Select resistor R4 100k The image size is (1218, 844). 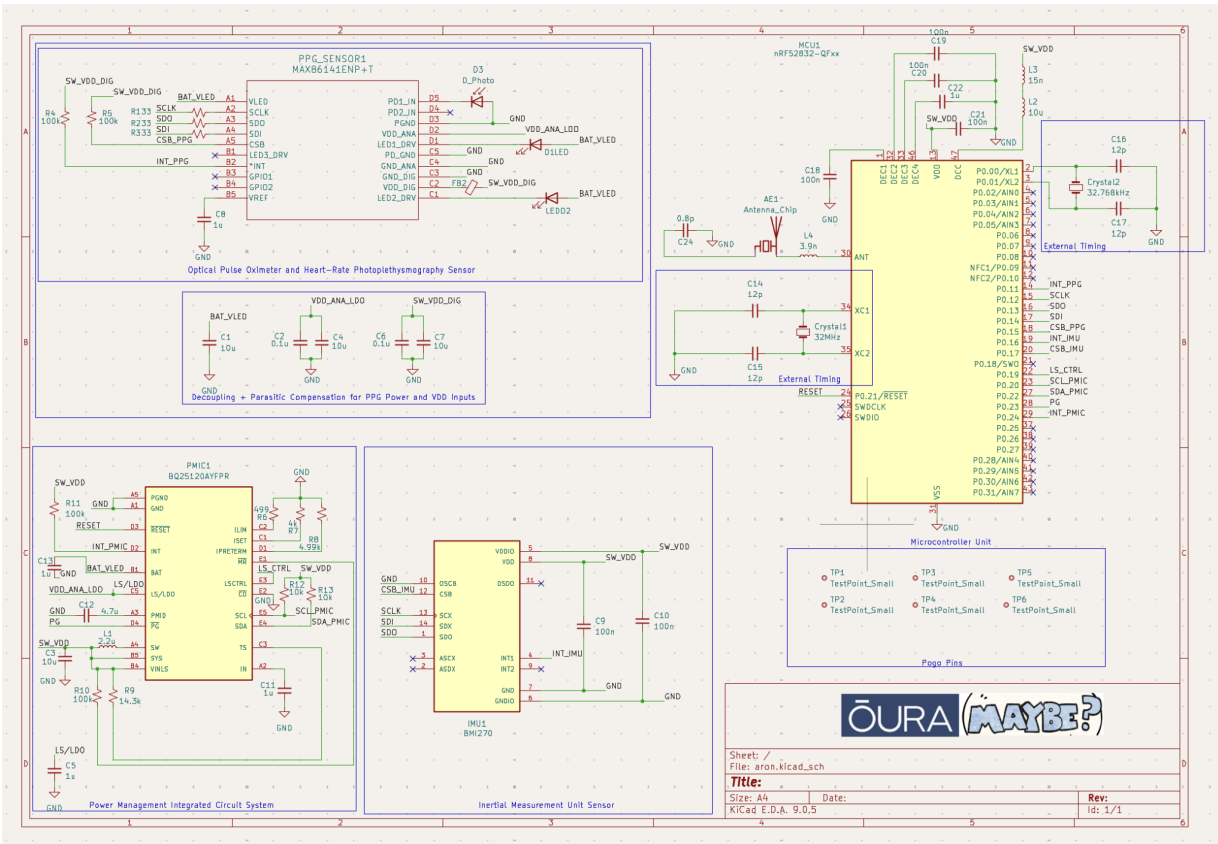point(66,118)
